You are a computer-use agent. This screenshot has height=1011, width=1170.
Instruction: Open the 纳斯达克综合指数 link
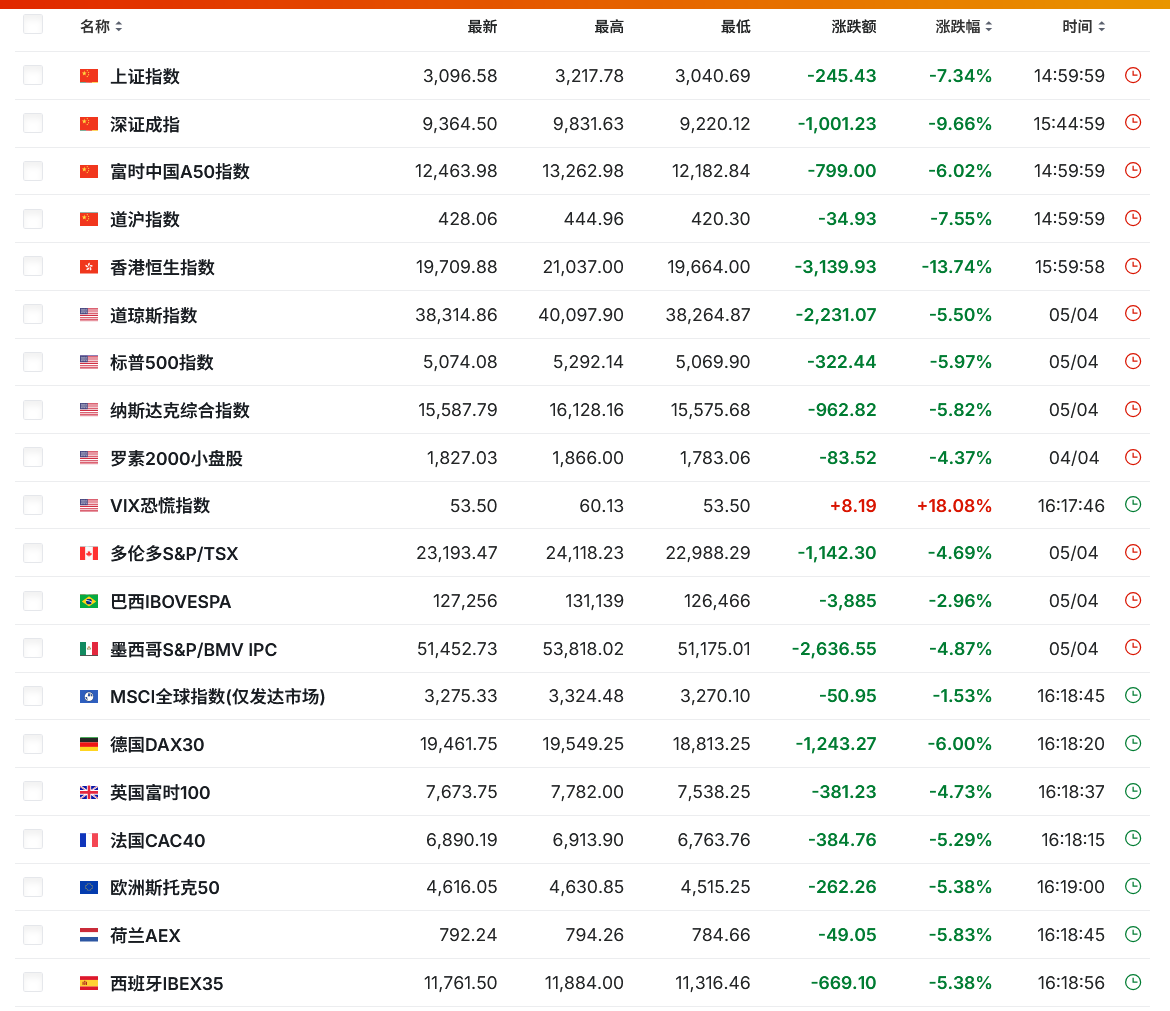(x=180, y=410)
